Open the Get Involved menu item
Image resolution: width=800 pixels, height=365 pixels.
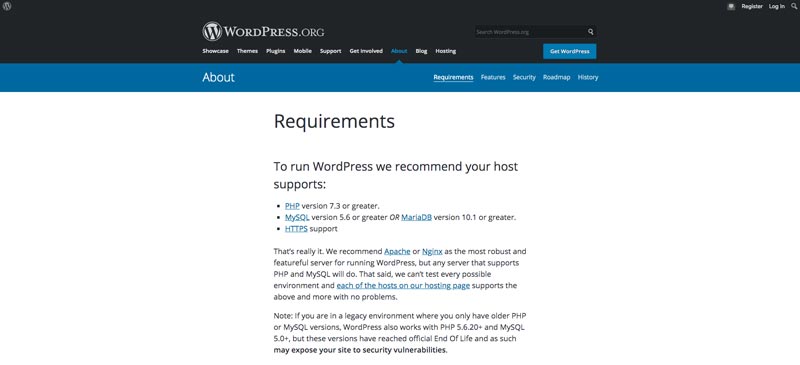click(366, 51)
